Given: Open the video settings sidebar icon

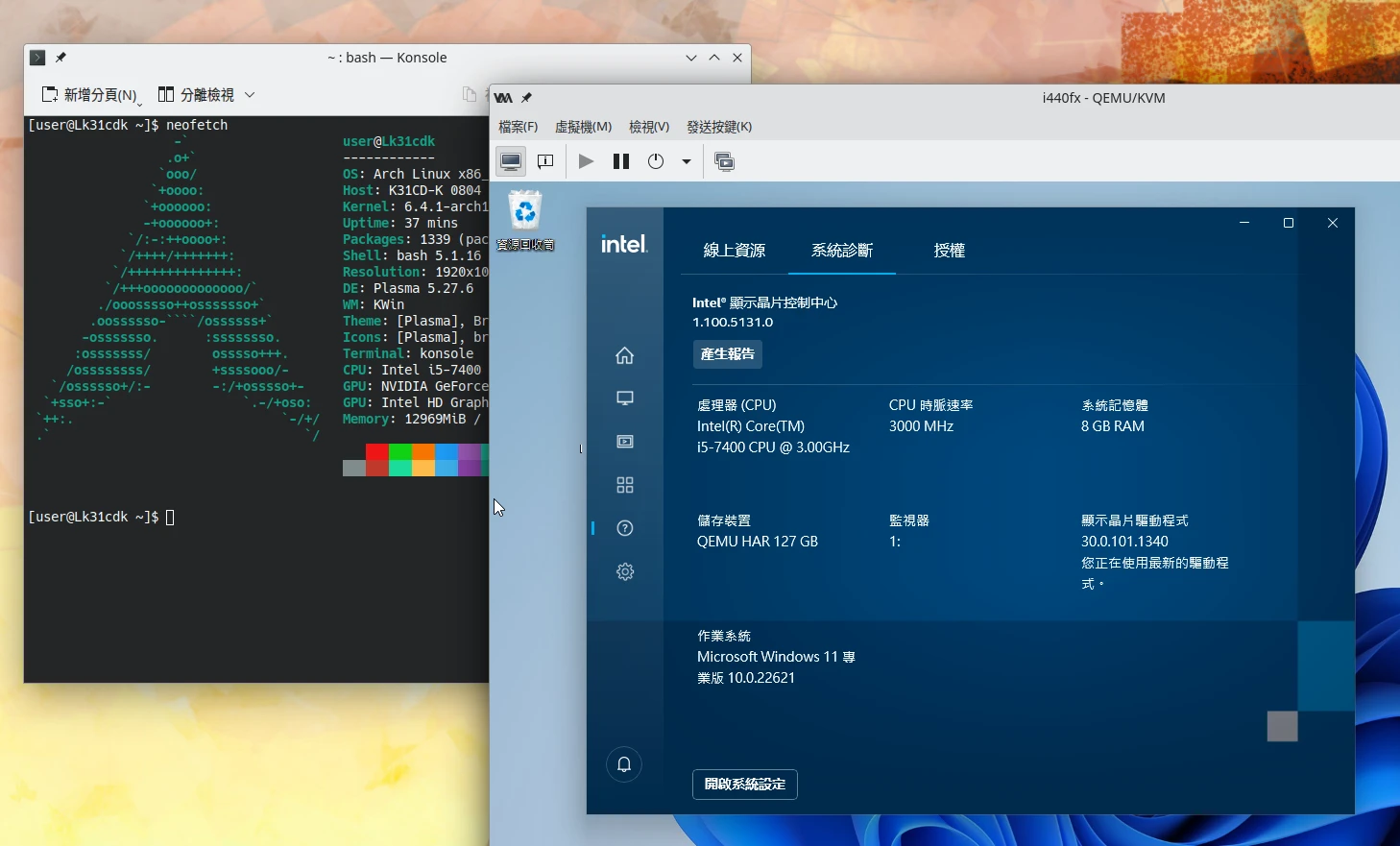Looking at the screenshot, I should tap(625, 442).
